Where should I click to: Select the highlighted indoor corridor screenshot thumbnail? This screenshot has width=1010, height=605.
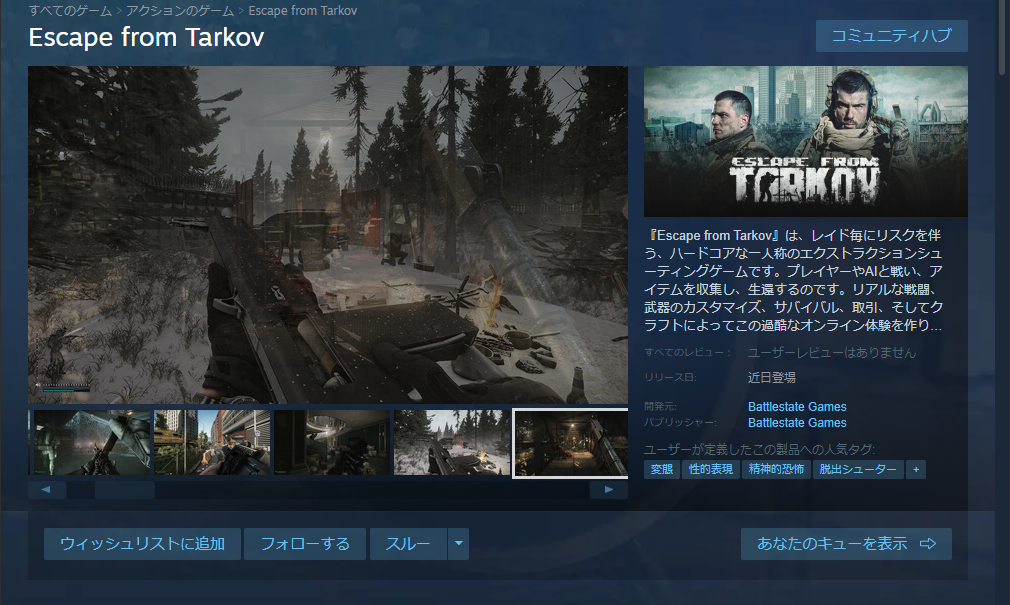pos(571,443)
